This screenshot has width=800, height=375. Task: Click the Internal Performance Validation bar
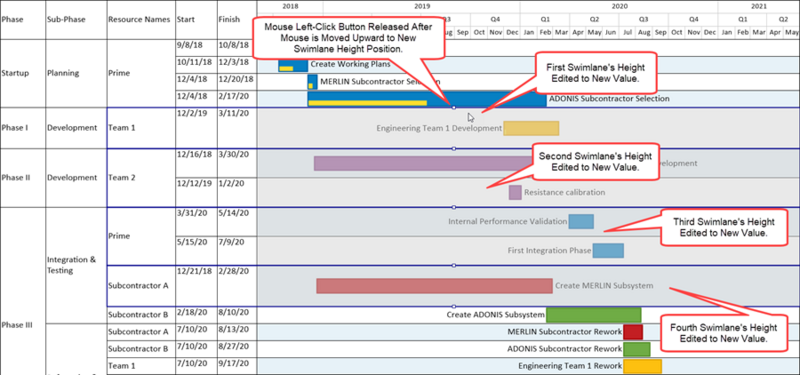pyautogui.click(x=581, y=221)
